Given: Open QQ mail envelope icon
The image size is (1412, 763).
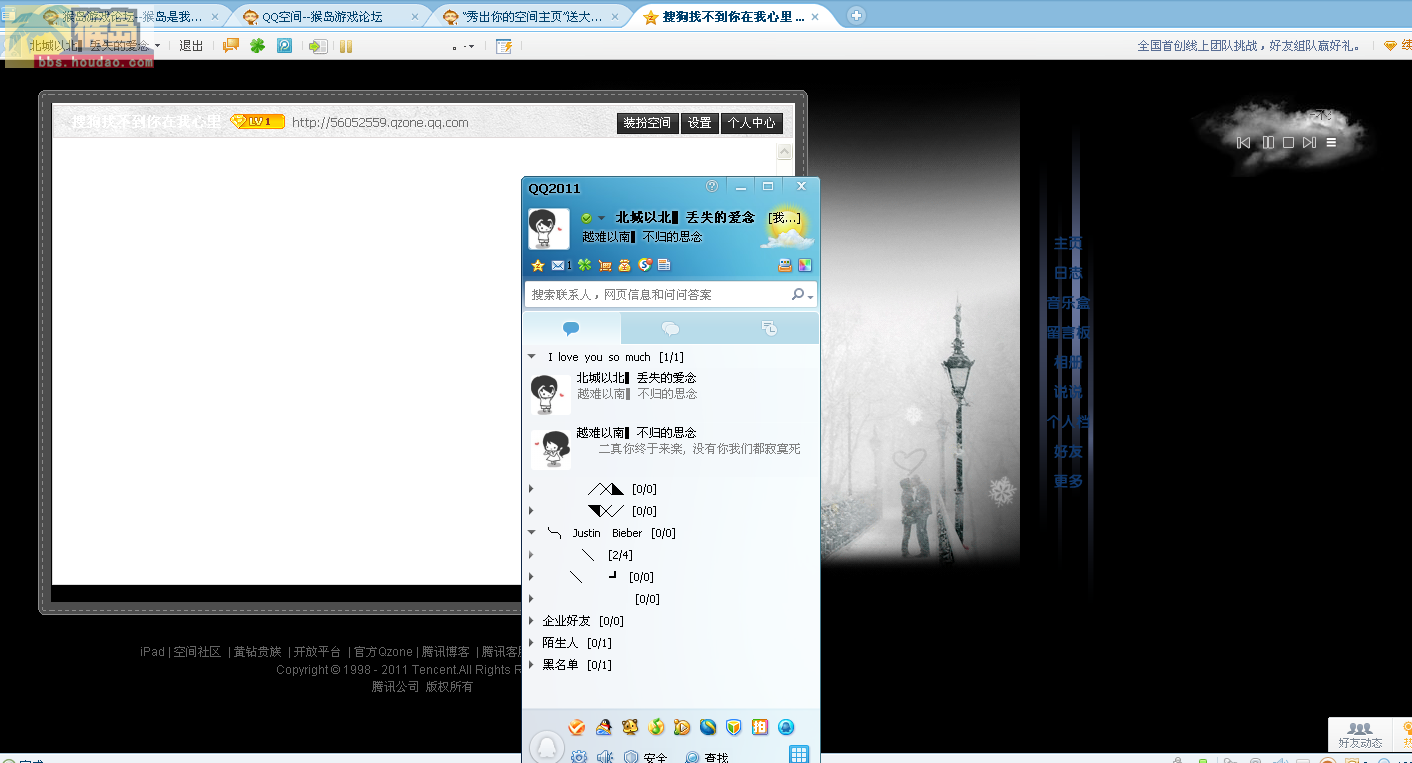Looking at the screenshot, I should click(x=558, y=265).
